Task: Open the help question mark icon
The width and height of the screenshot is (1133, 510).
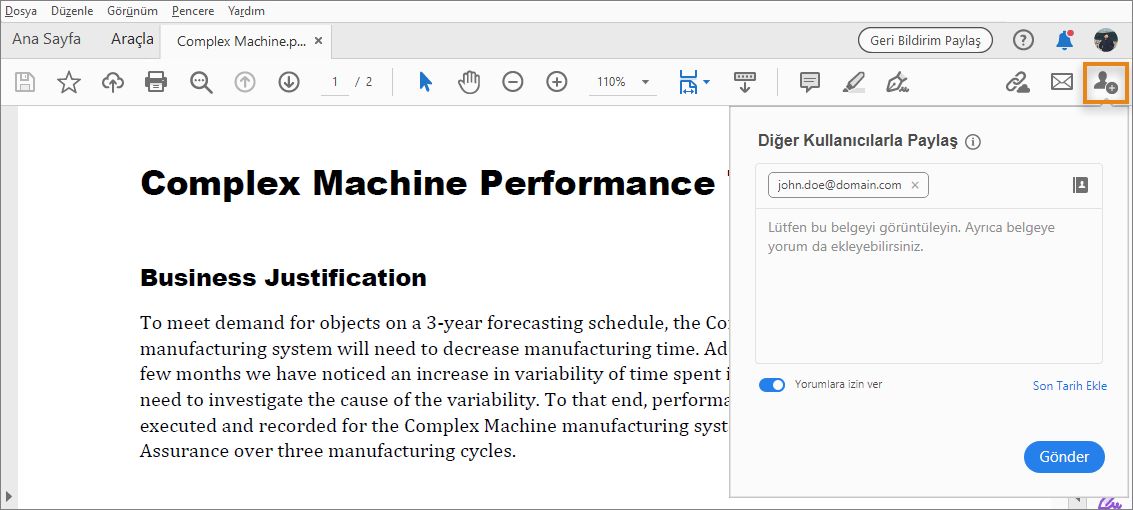Action: pos(1023,40)
